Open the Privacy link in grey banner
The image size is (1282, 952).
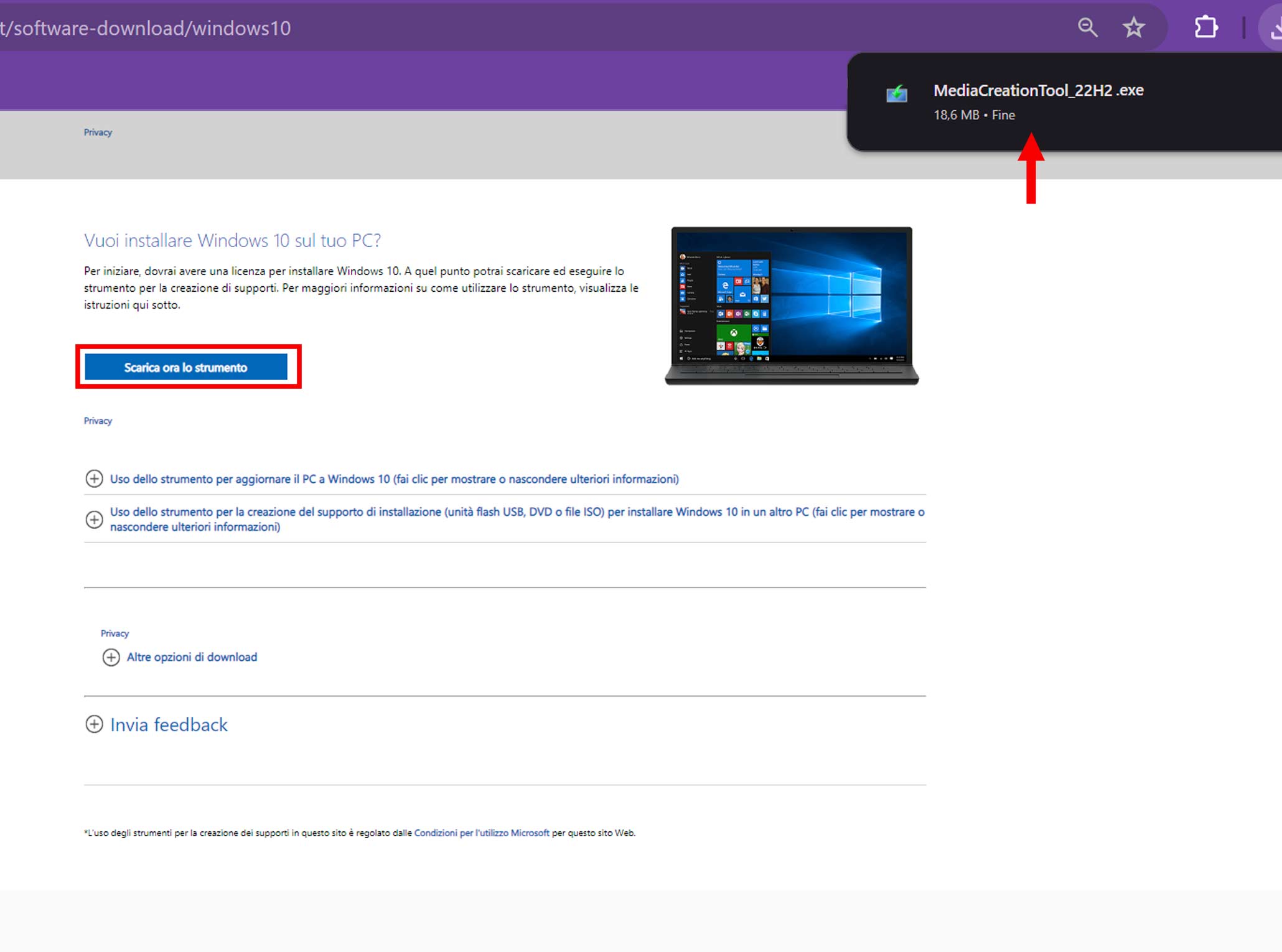click(x=98, y=133)
